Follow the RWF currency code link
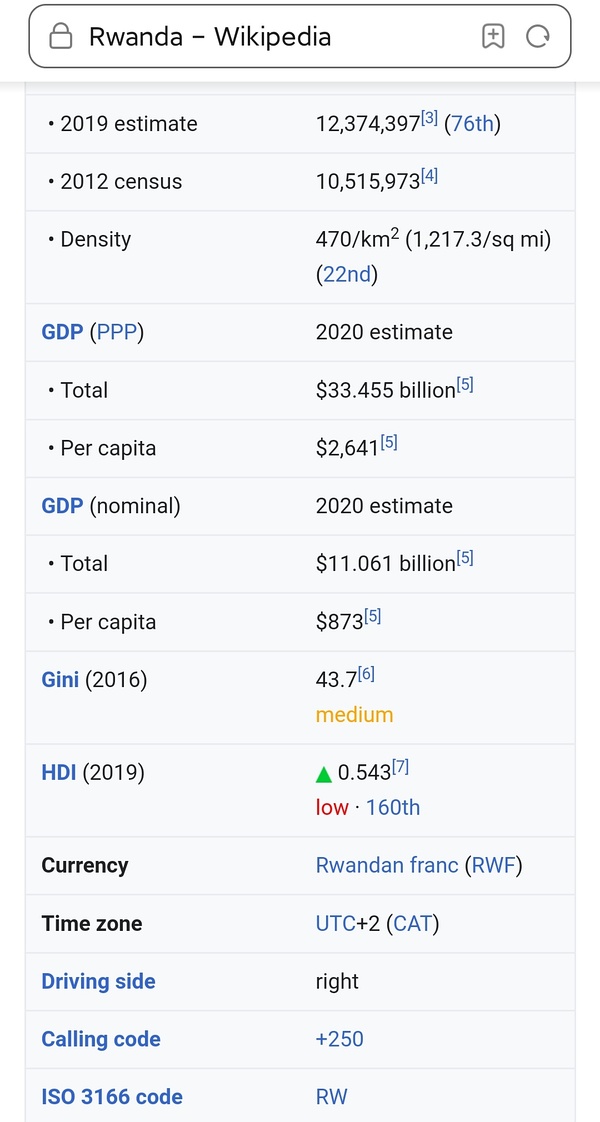 click(492, 865)
